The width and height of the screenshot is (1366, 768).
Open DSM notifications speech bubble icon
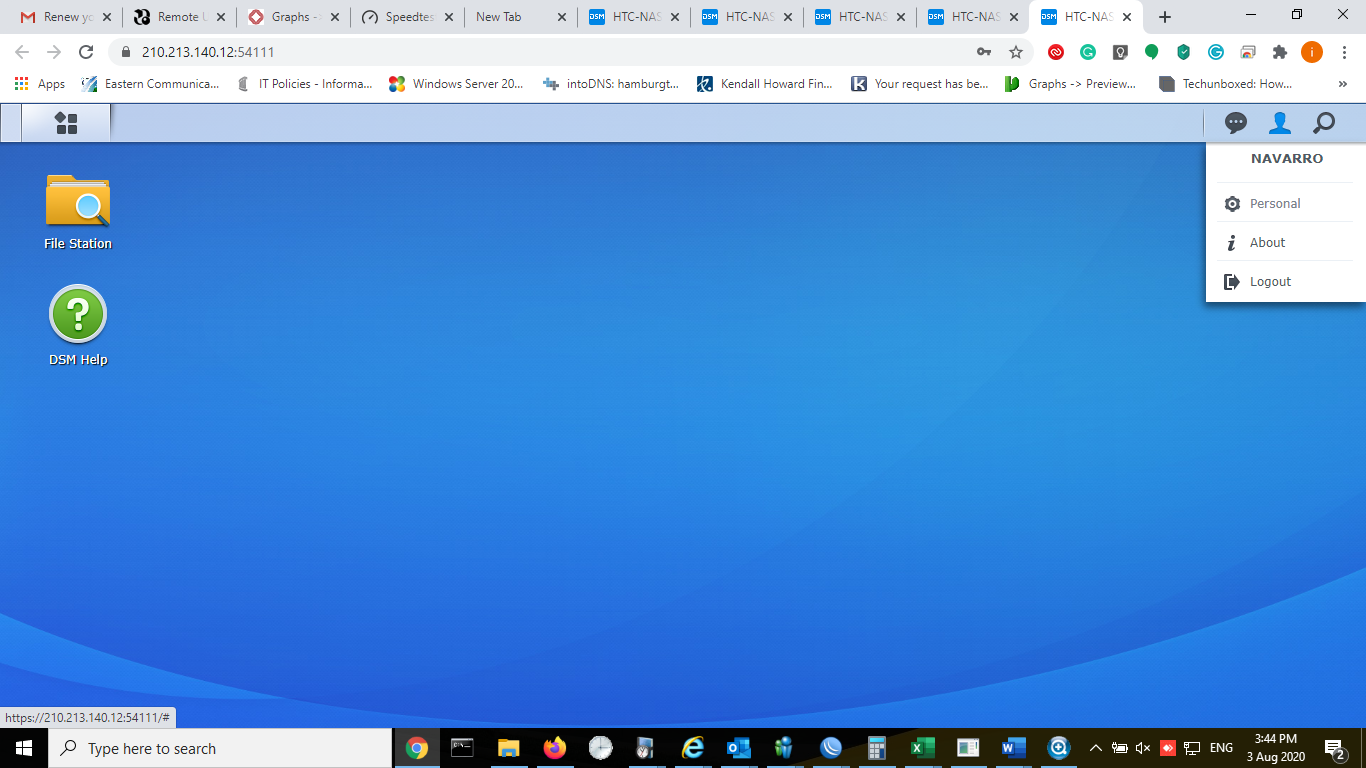pos(1236,123)
